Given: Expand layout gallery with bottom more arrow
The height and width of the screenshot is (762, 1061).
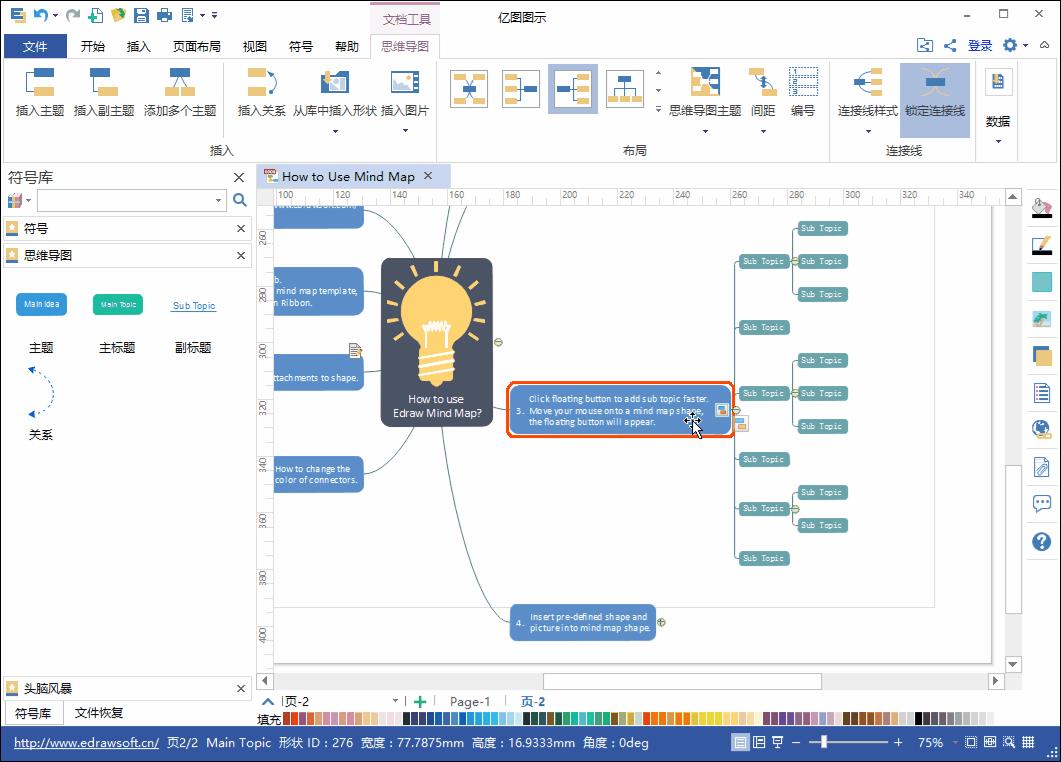Looking at the screenshot, I should click(x=658, y=109).
